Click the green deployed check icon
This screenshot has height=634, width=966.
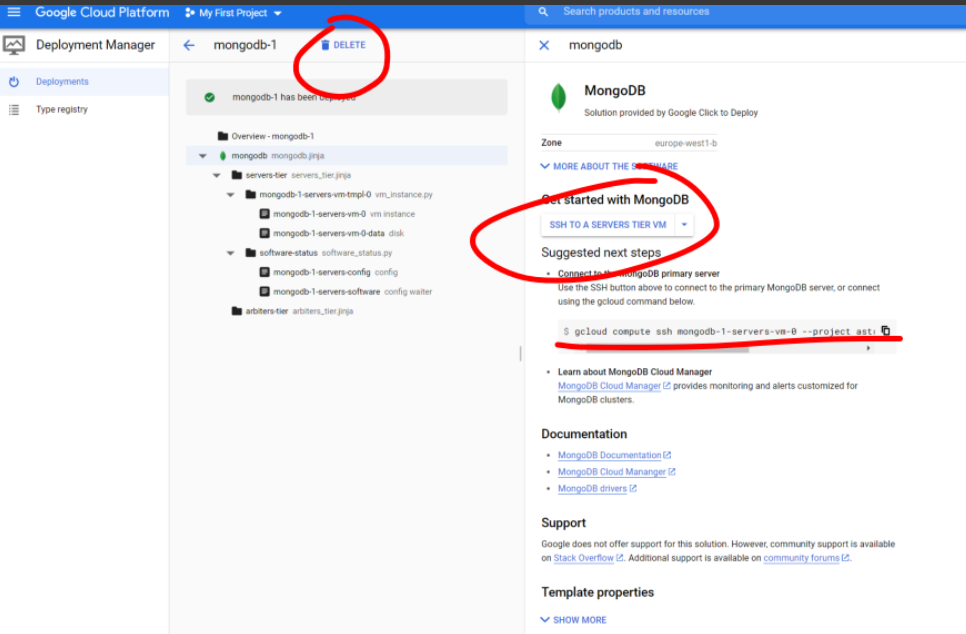tap(209, 97)
